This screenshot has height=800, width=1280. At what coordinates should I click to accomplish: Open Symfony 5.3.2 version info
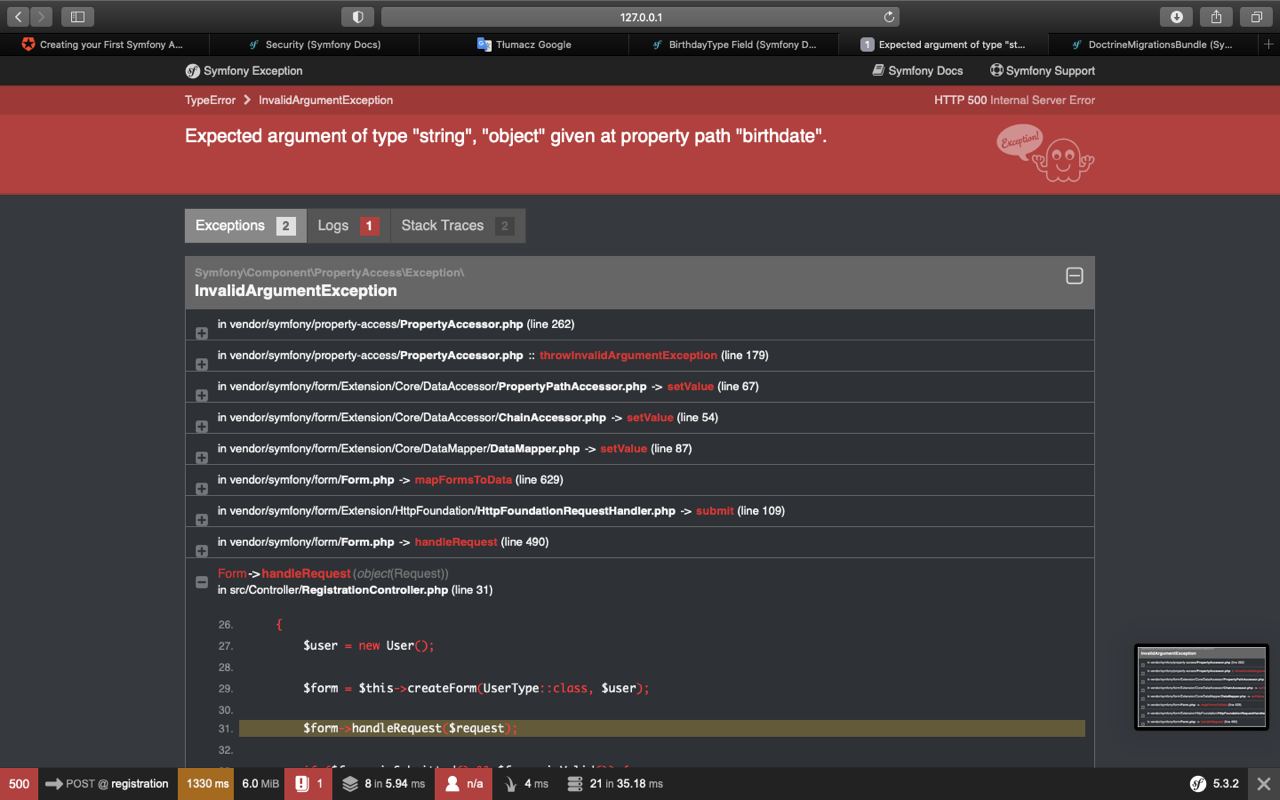[1215, 784]
